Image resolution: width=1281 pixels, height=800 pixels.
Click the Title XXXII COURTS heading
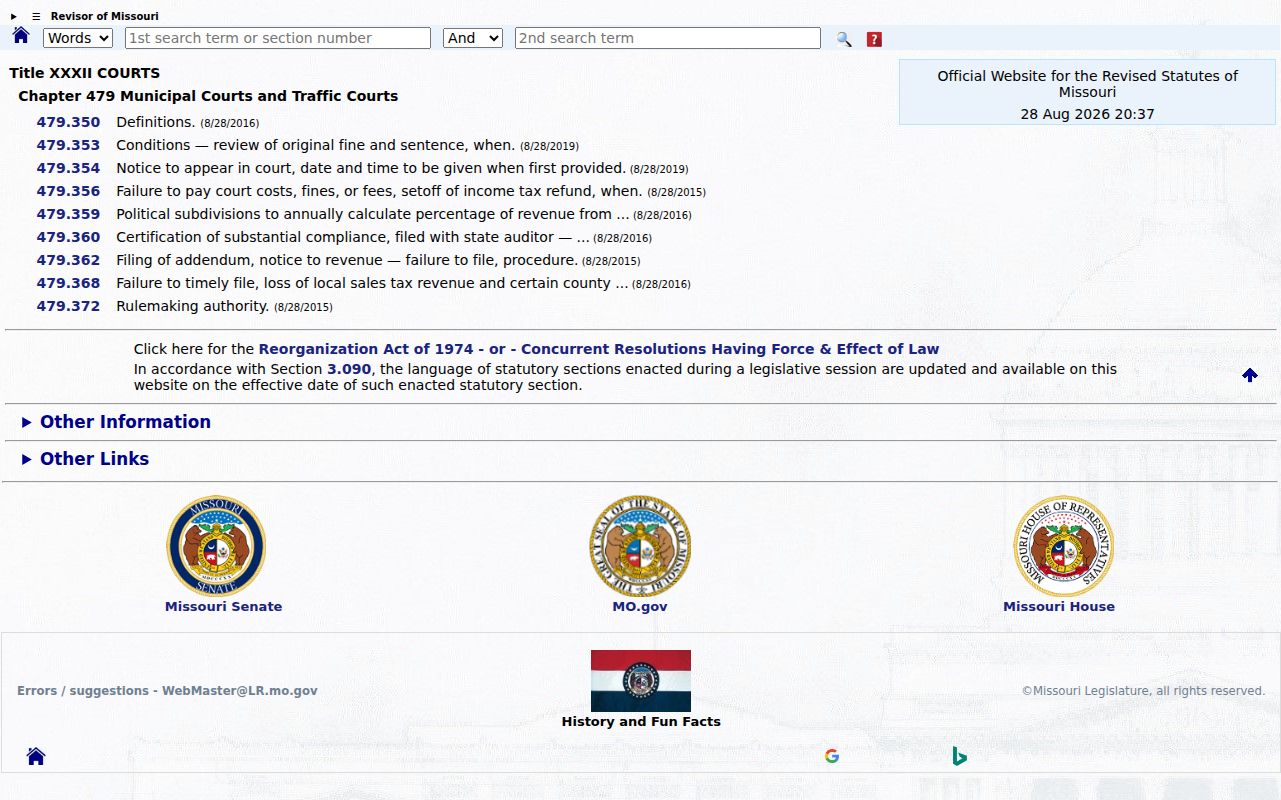coord(85,73)
